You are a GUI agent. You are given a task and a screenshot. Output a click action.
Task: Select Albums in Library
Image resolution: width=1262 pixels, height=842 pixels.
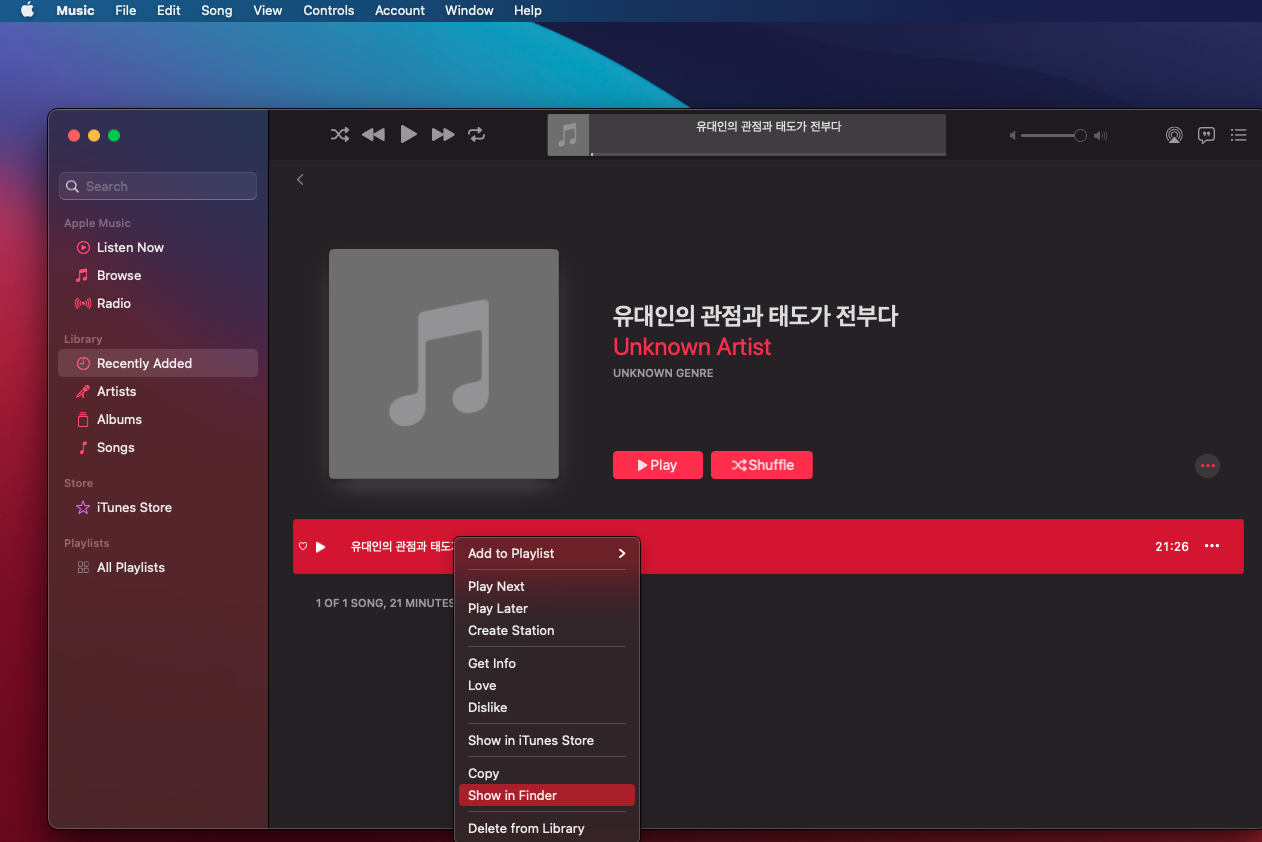coord(119,419)
